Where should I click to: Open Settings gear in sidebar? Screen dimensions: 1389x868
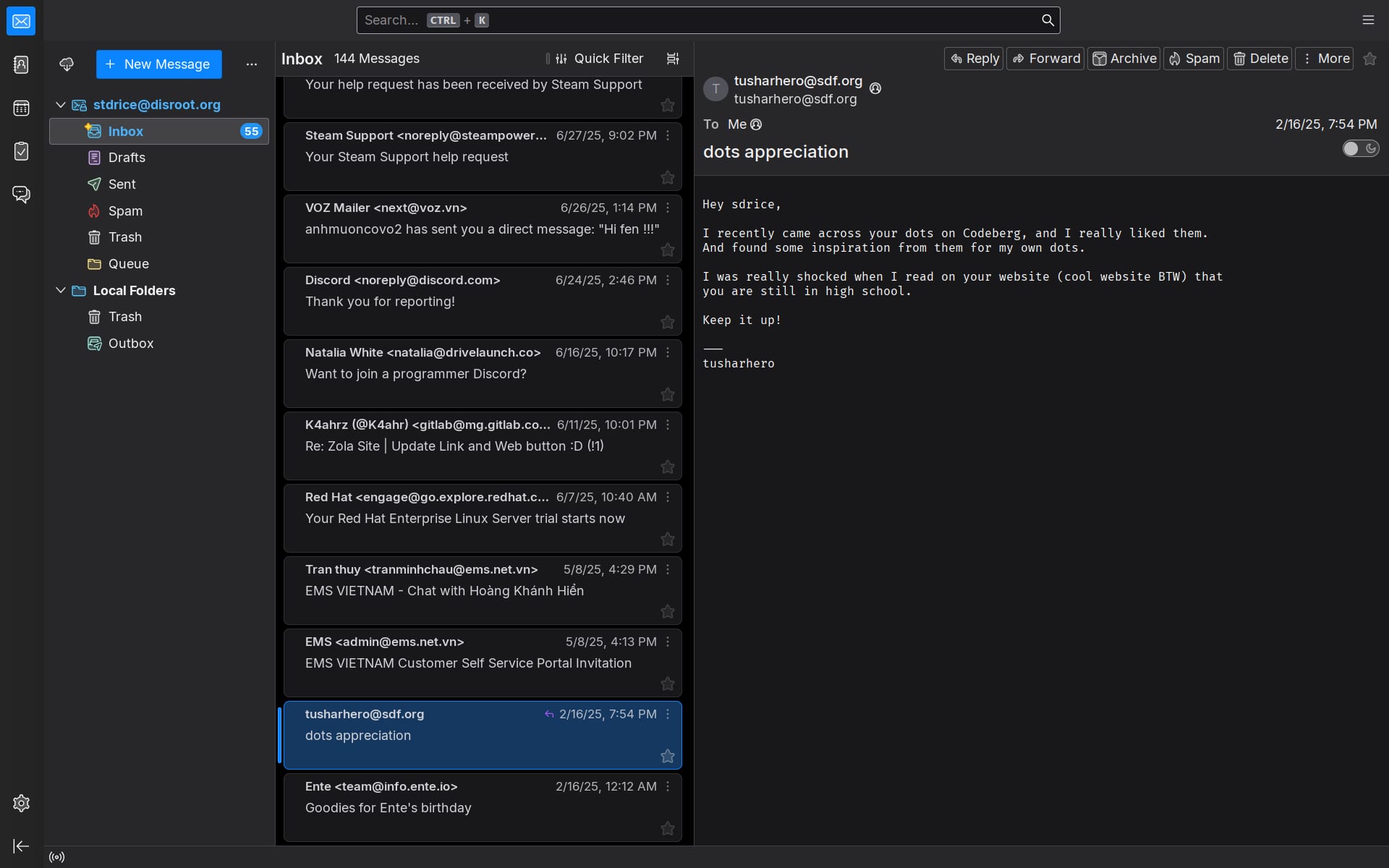pos(21,803)
